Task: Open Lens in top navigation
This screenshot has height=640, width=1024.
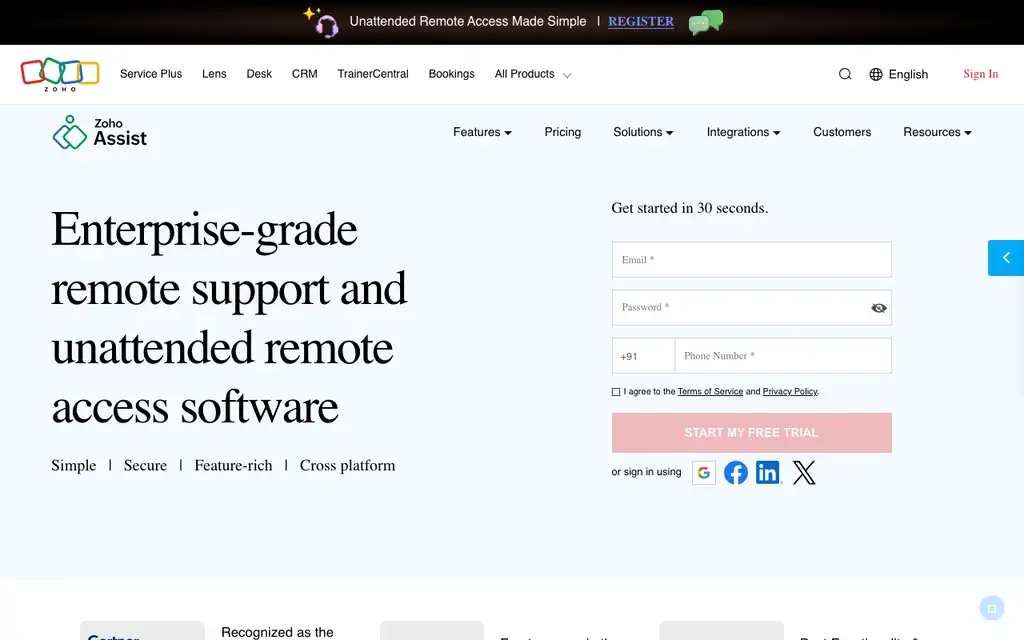Action: pos(214,74)
